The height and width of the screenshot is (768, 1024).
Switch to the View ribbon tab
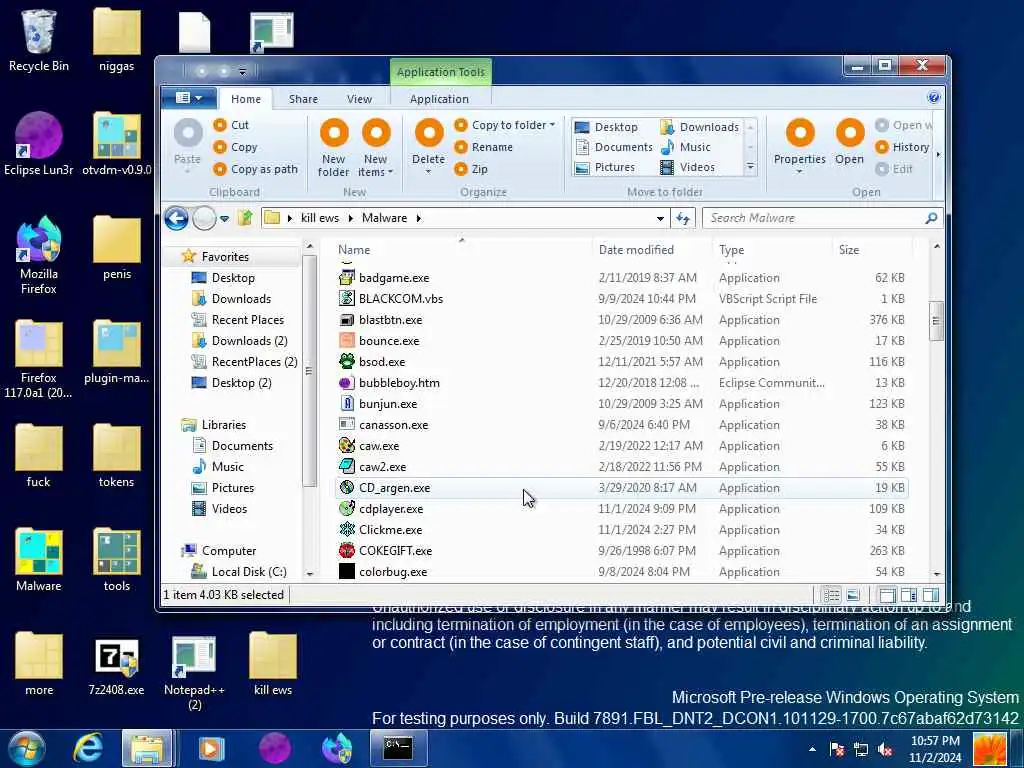[x=359, y=99]
